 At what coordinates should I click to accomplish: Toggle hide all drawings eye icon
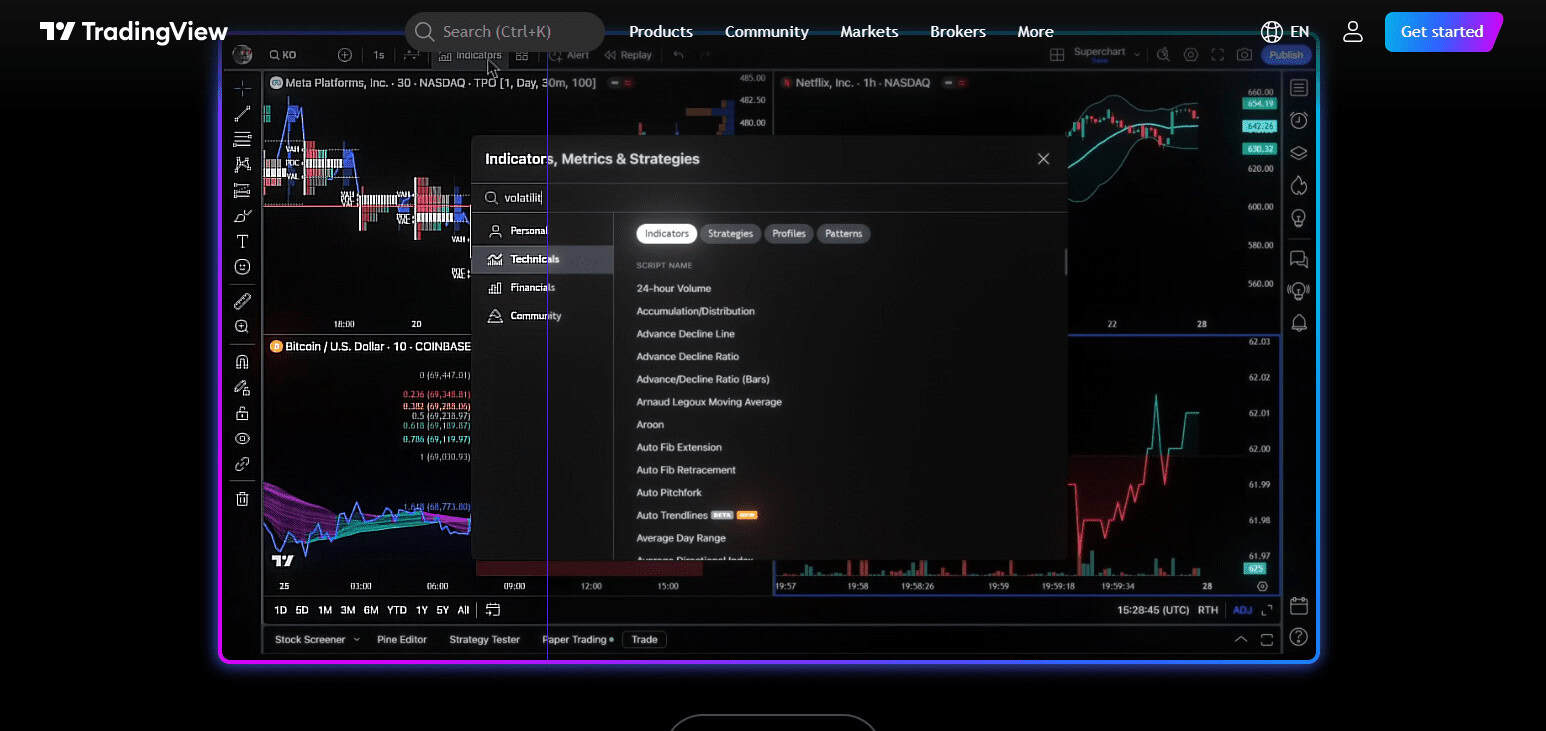[x=242, y=438]
